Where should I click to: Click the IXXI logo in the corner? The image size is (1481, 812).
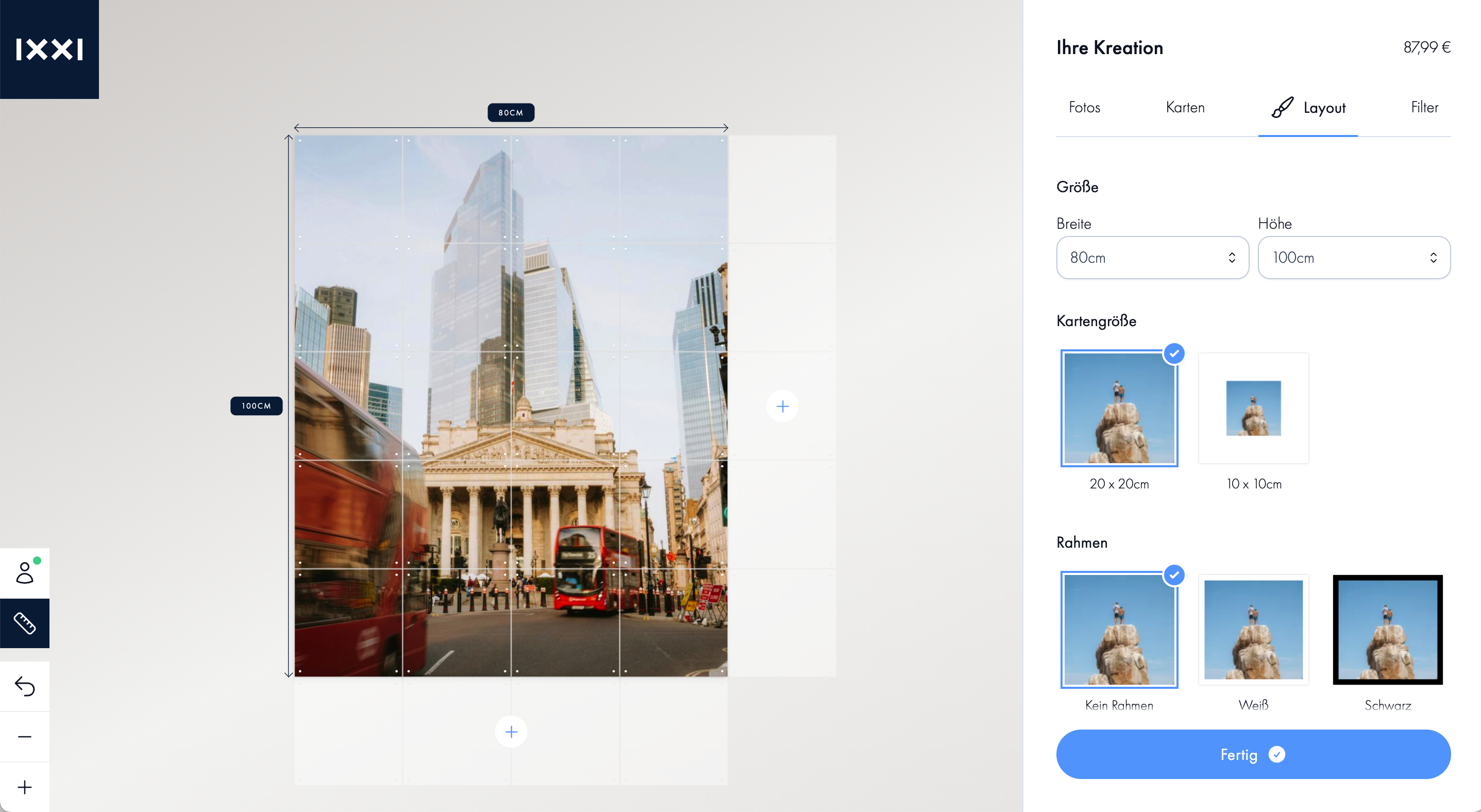(x=49, y=49)
